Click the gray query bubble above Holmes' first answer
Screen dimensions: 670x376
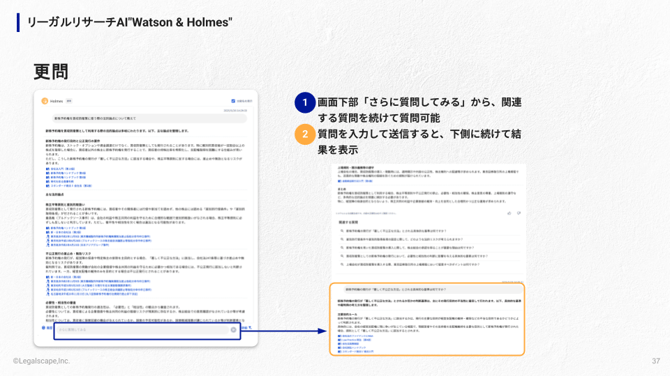[149, 118]
